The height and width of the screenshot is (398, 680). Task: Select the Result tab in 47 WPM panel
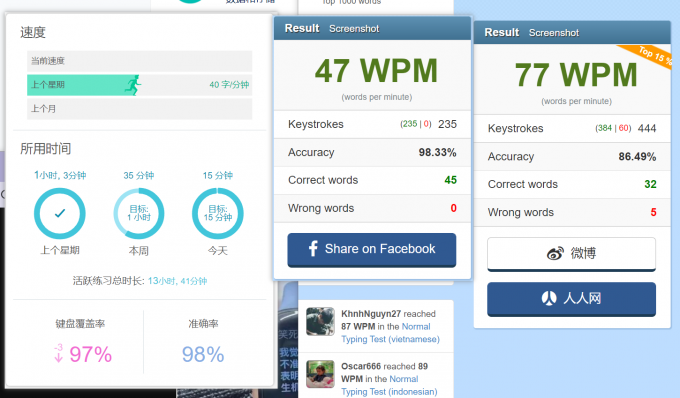pos(302,28)
